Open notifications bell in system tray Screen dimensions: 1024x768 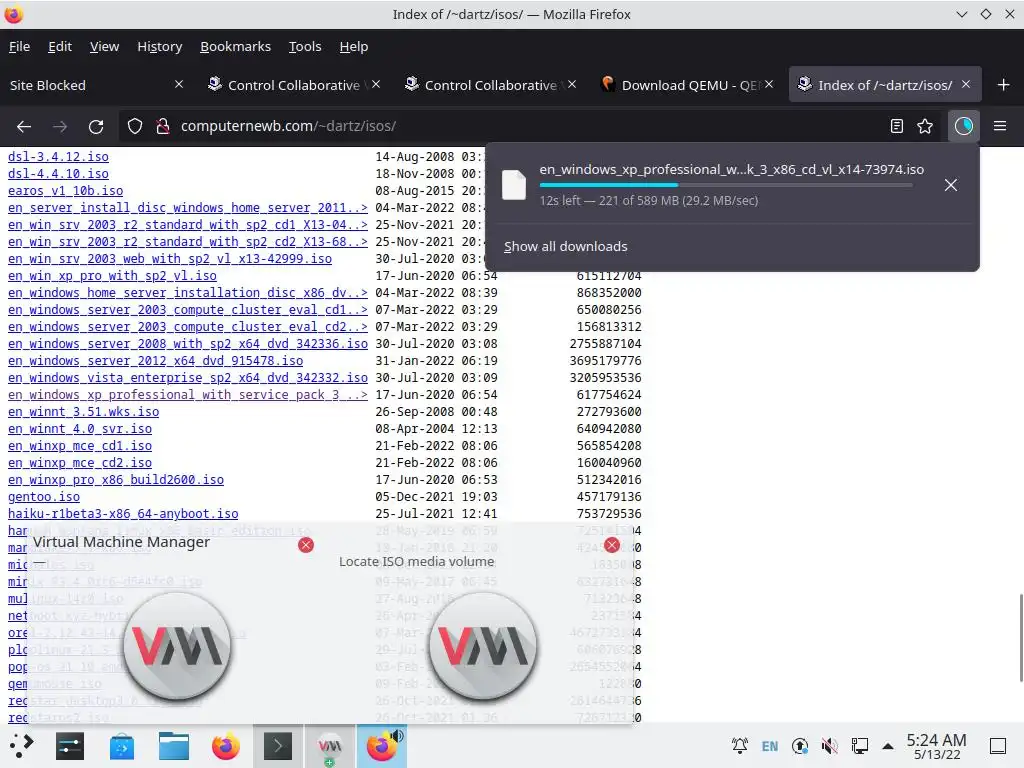point(740,746)
